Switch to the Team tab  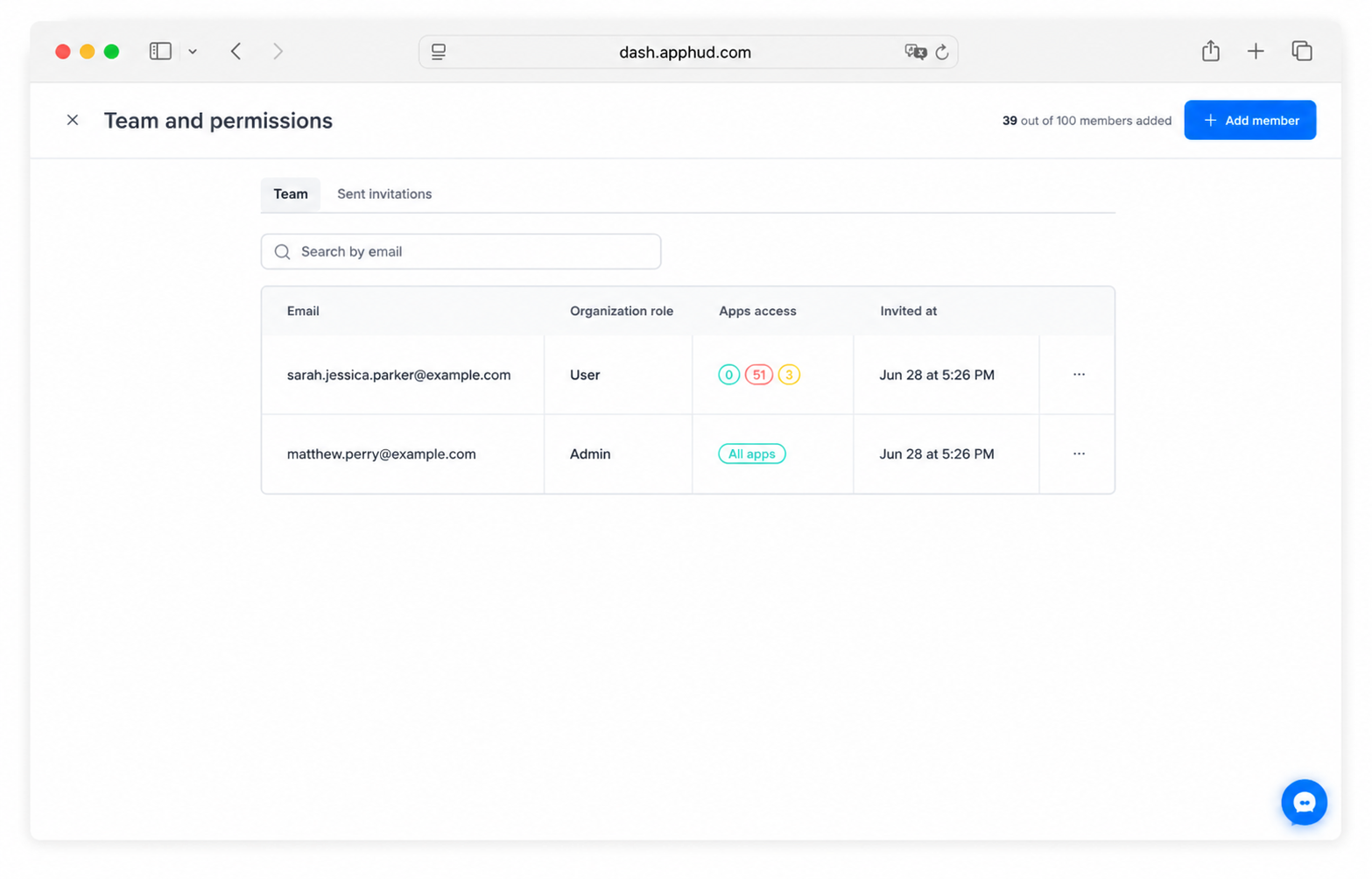click(291, 193)
